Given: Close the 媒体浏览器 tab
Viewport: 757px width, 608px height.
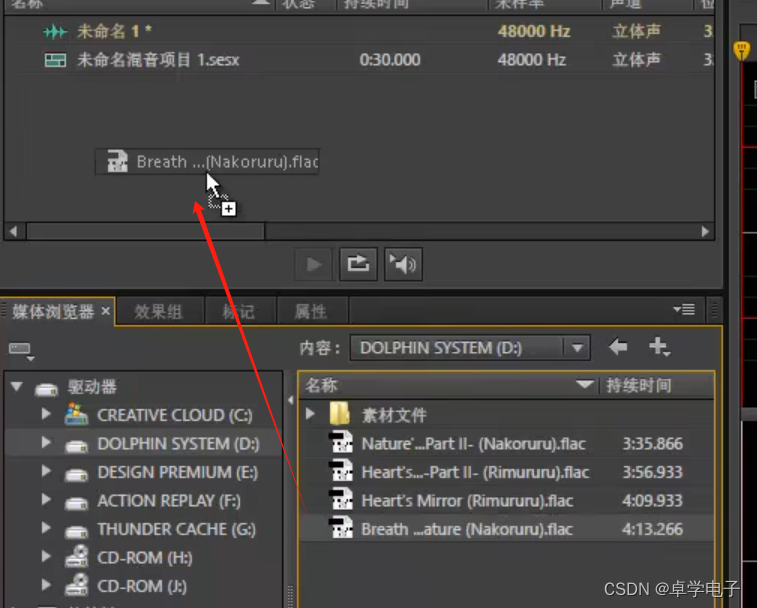Looking at the screenshot, I should tap(106, 311).
